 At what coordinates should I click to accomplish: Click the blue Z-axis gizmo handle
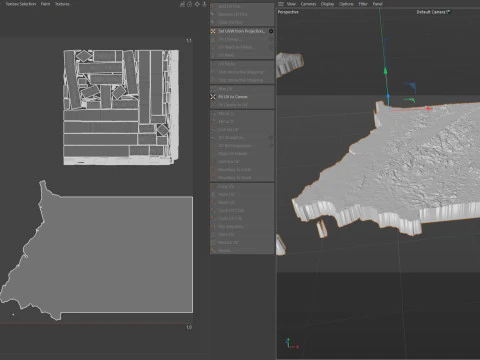coord(388,97)
